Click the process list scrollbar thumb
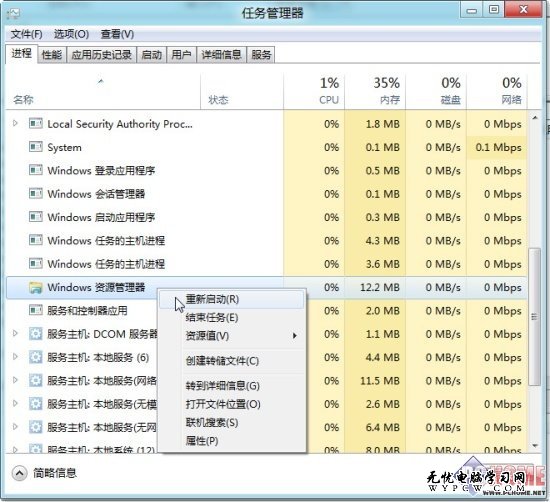The height and width of the screenshot is (502, 550). click(534, 317)
